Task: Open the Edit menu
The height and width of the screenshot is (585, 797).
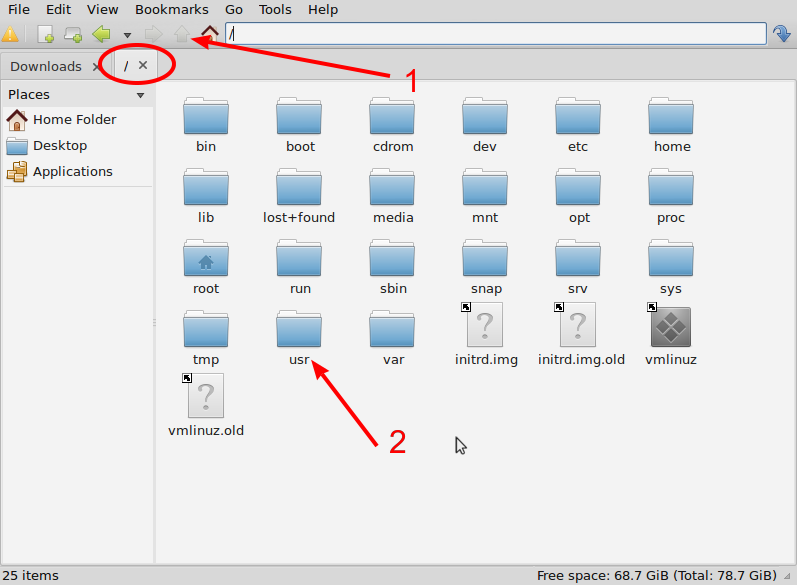Action: pos(58,10)
